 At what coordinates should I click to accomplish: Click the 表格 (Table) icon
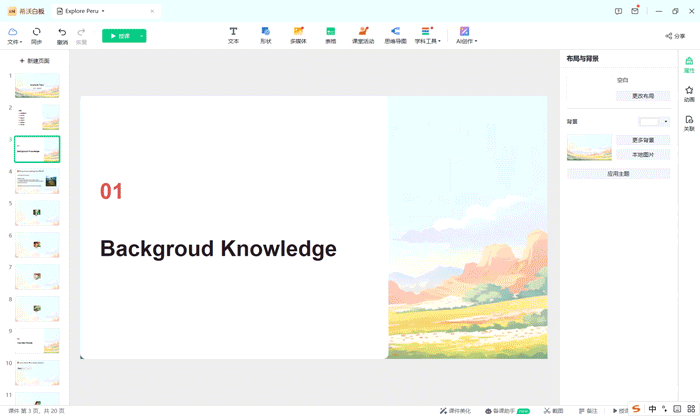tap(330, 35)
